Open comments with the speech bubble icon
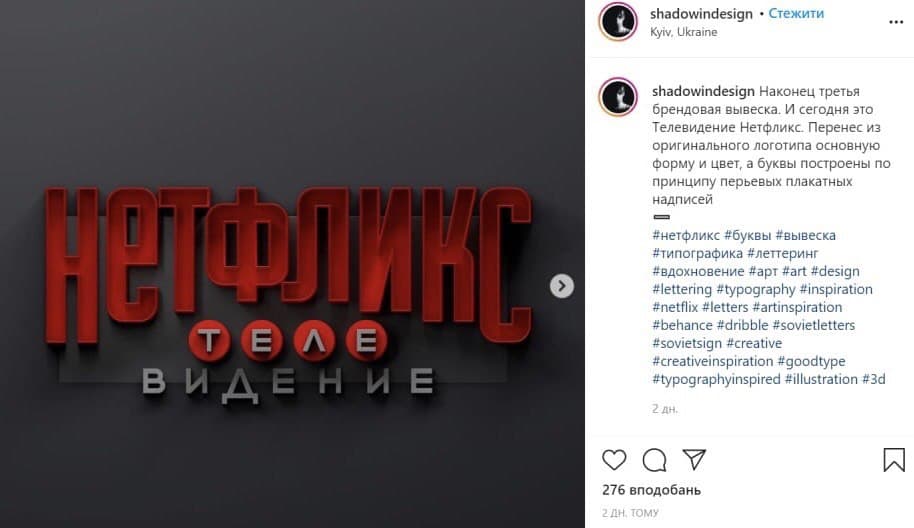Viewport: 914px width, 528px height. 654,460
